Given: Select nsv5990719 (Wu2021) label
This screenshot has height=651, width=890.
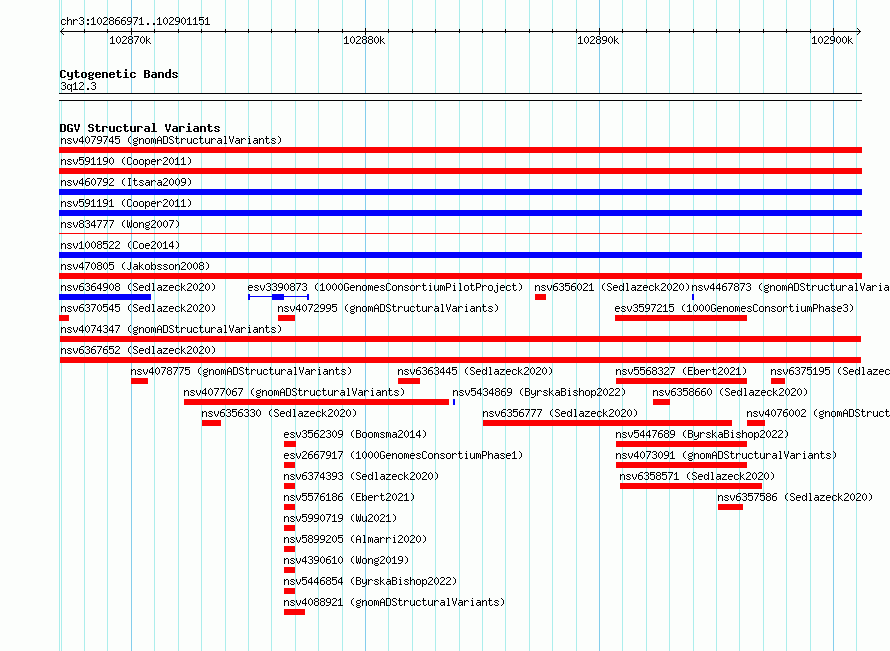Looking at the screenshot, I should [x=340, y=518].
